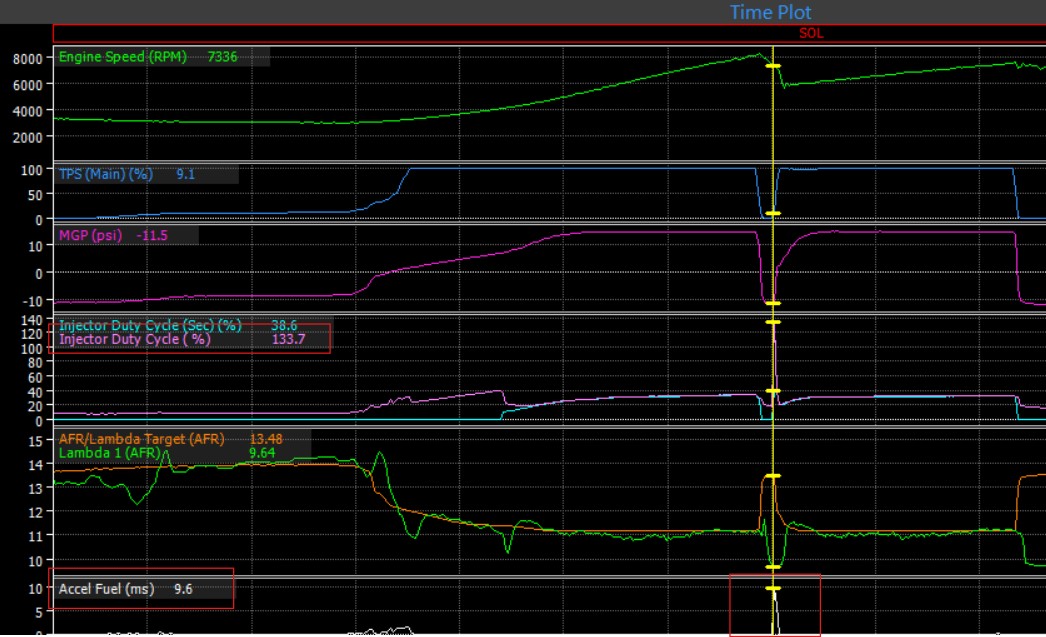This screenshot has height=637, width=1046.
Task: Click the 2000 tick on the RPM axis
Action: coord(27,137)
